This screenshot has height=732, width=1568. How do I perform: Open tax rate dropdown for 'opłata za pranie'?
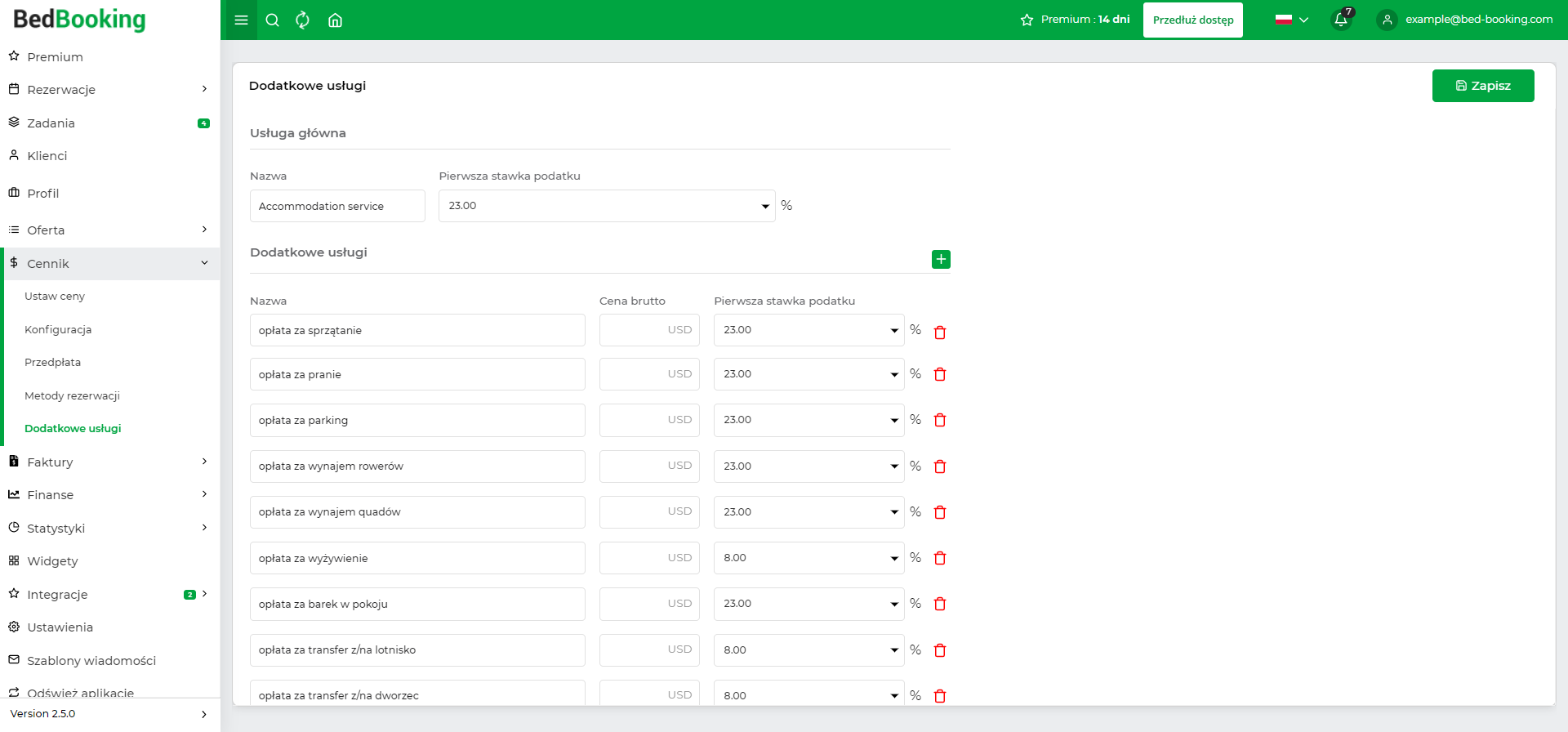click(808, 374)
